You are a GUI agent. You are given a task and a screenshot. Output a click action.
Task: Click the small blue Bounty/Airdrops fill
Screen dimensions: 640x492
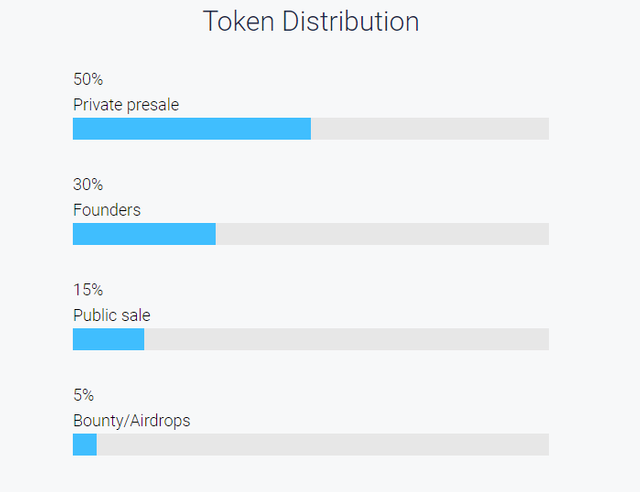[85, 445]
